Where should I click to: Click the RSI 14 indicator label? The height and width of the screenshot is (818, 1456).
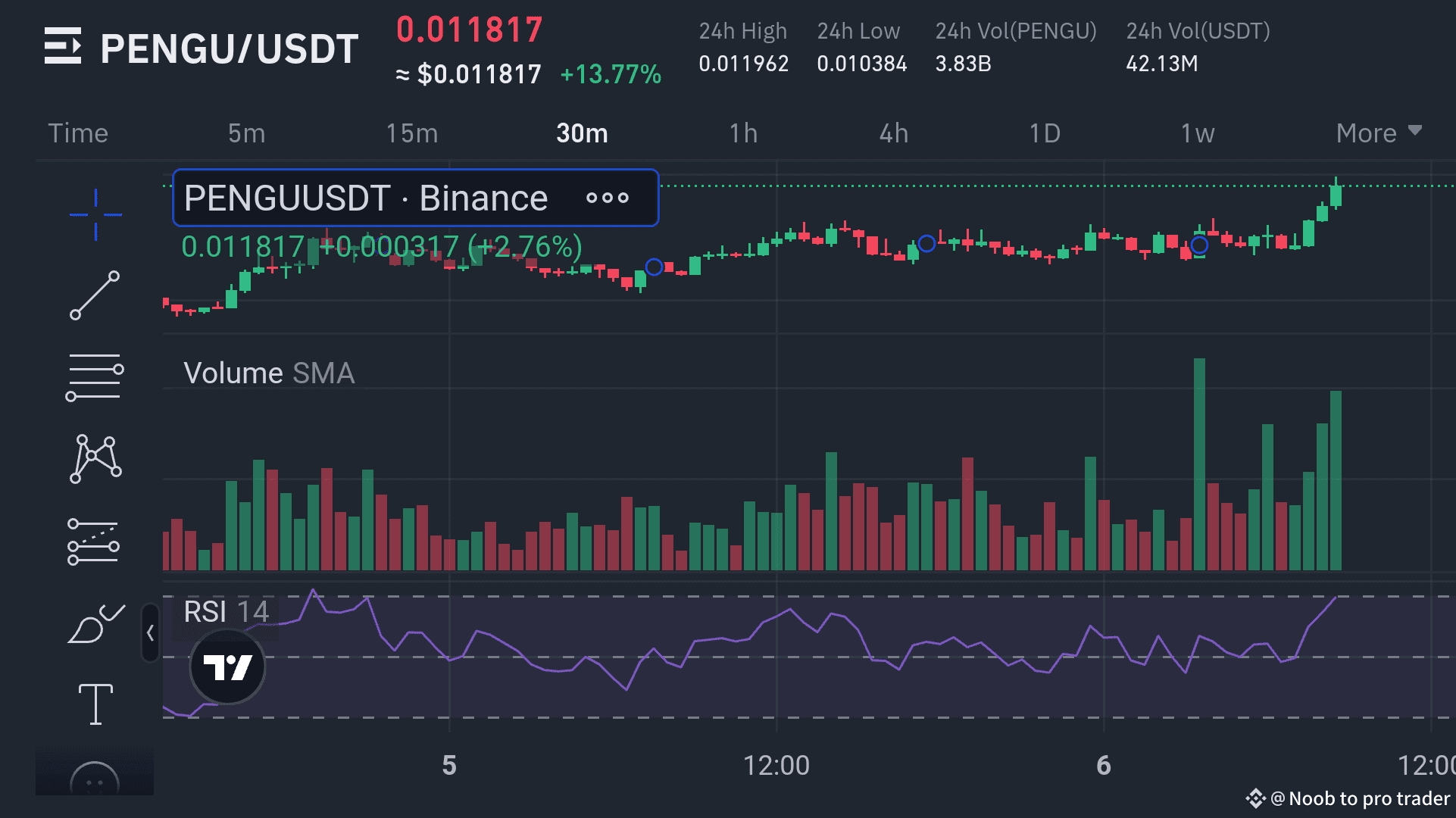coord(226,612)
